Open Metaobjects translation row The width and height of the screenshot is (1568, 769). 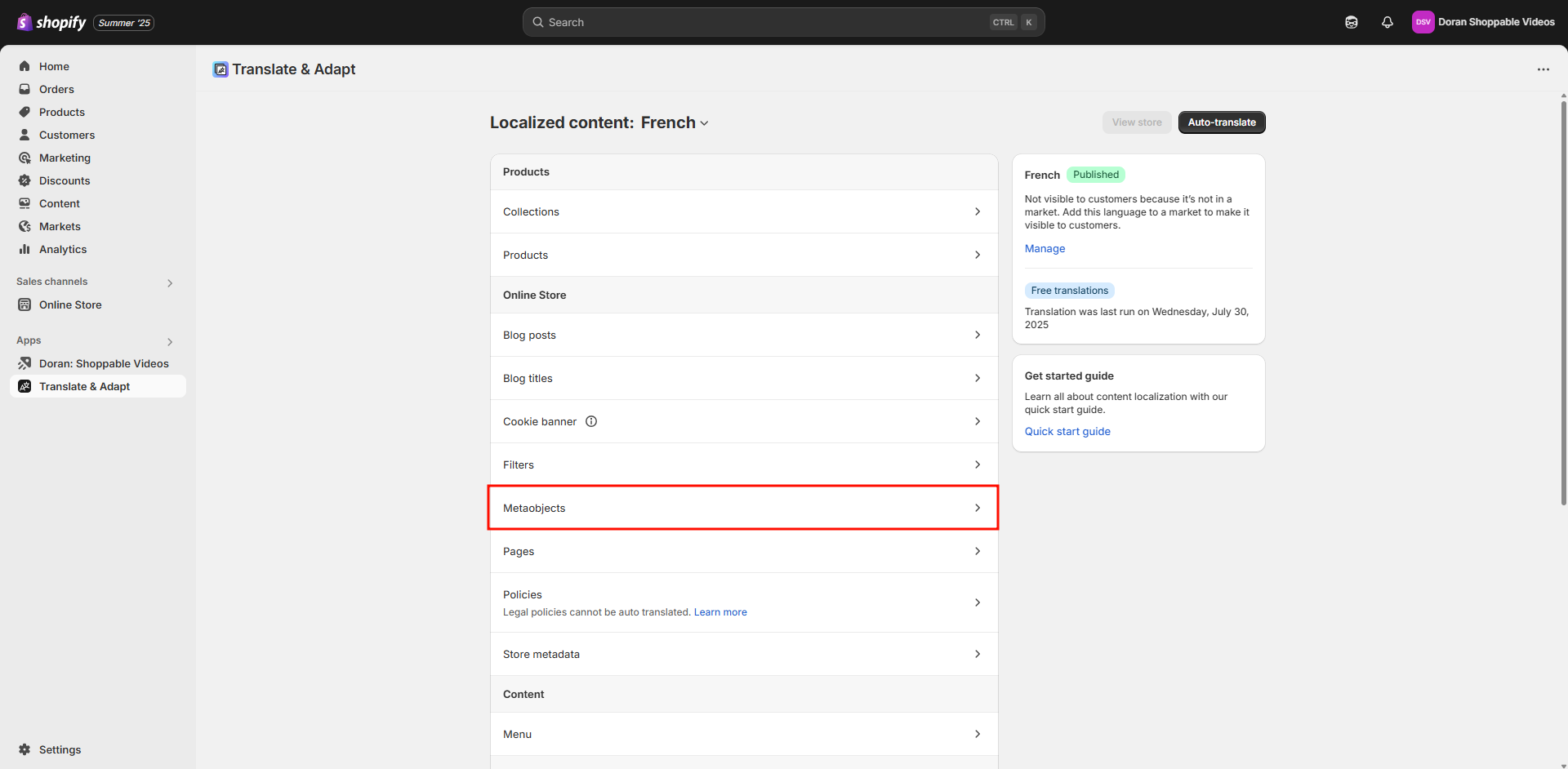pos(743,508)
